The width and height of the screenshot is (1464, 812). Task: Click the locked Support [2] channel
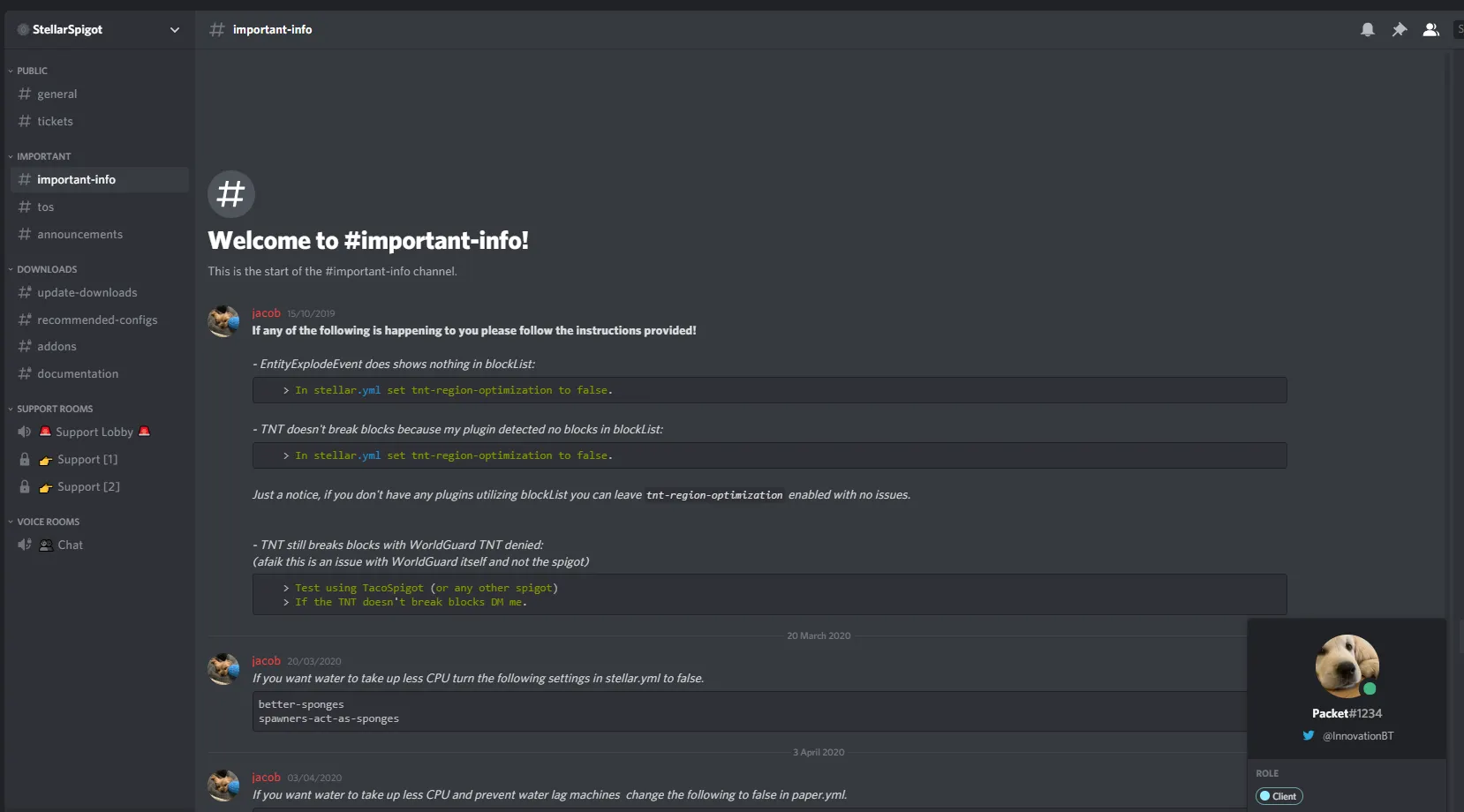88,487
